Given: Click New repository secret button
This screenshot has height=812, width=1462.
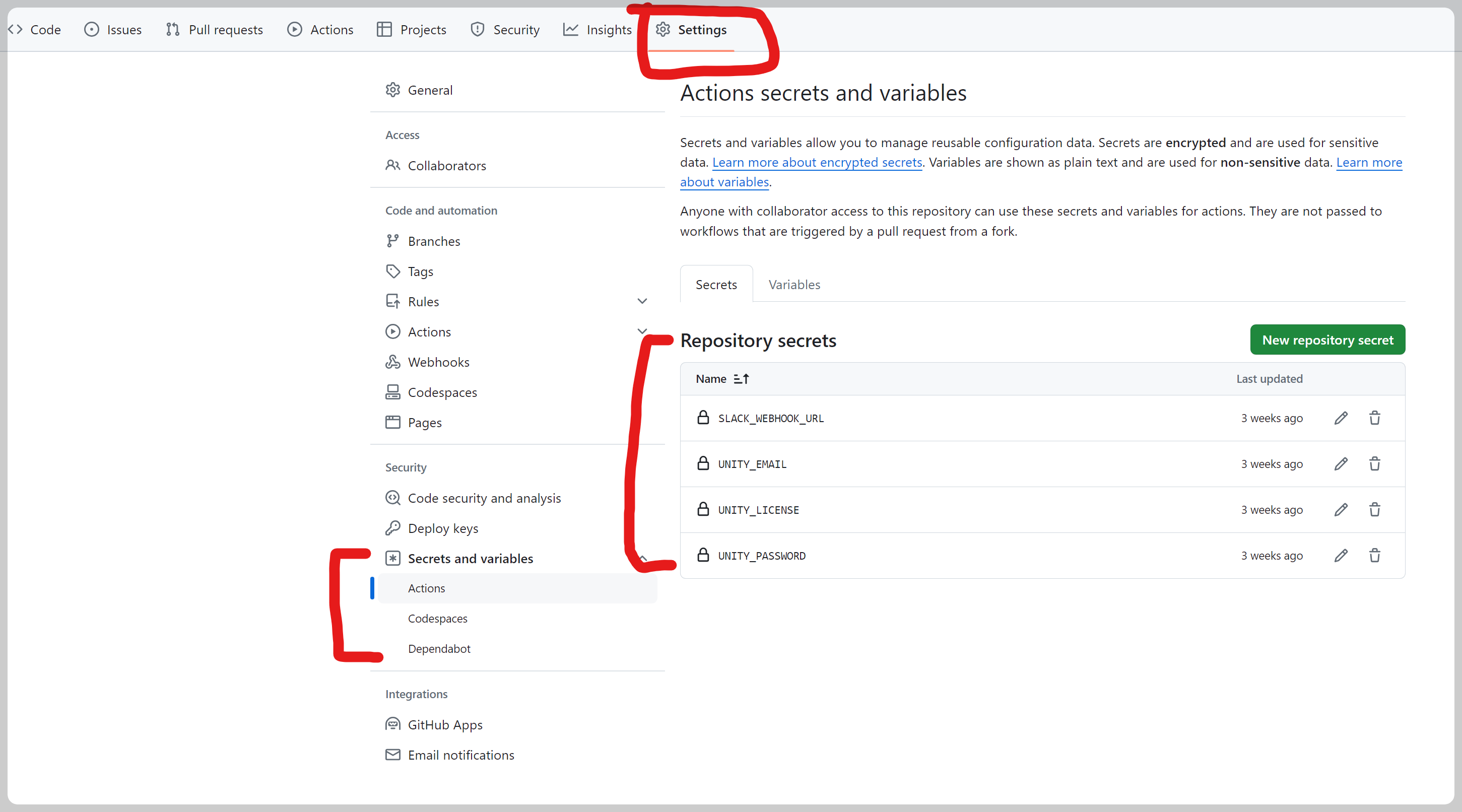Looking at the screenshot, I should click(1327, 340).
